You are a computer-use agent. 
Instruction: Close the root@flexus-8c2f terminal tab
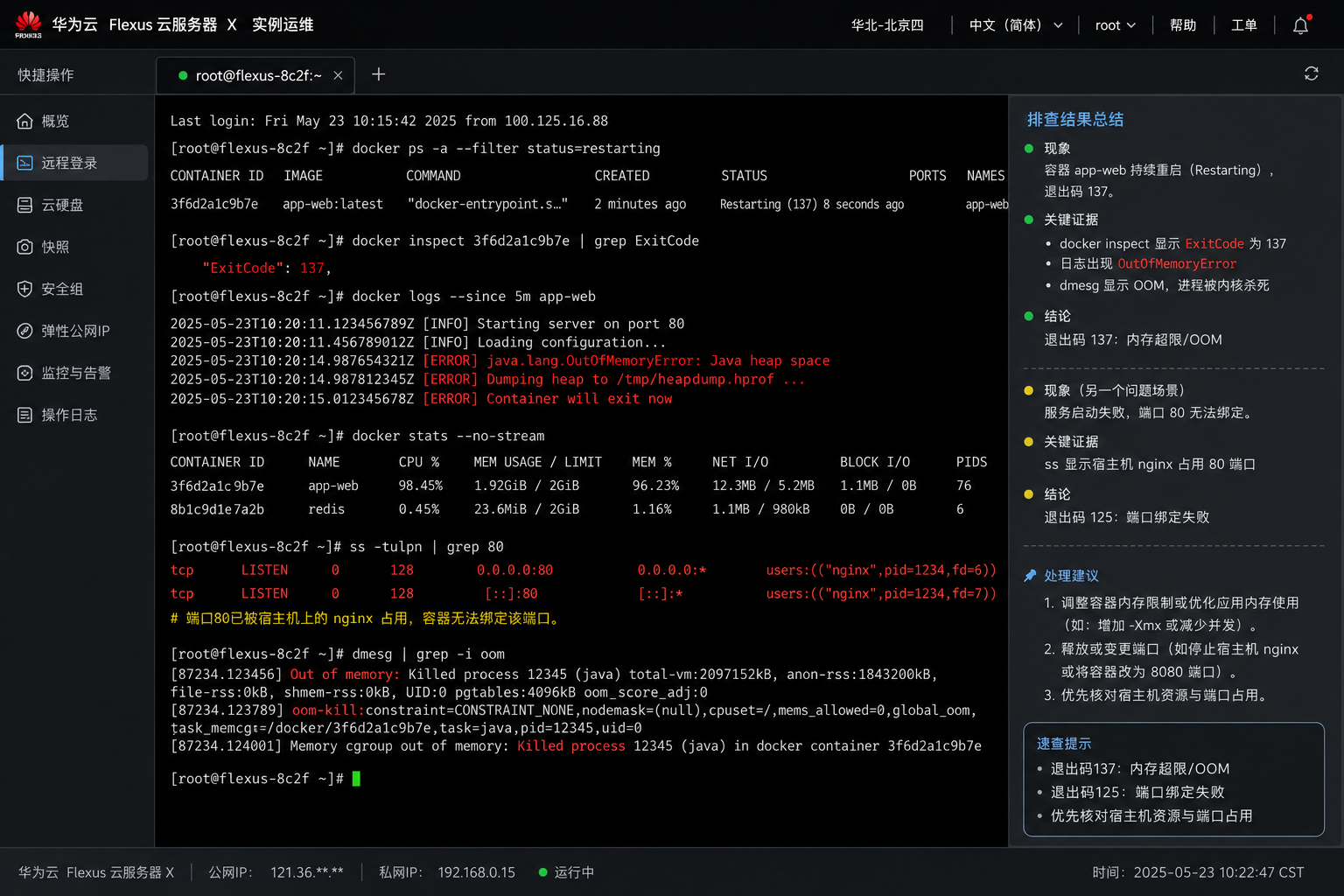tap(338, 76)
